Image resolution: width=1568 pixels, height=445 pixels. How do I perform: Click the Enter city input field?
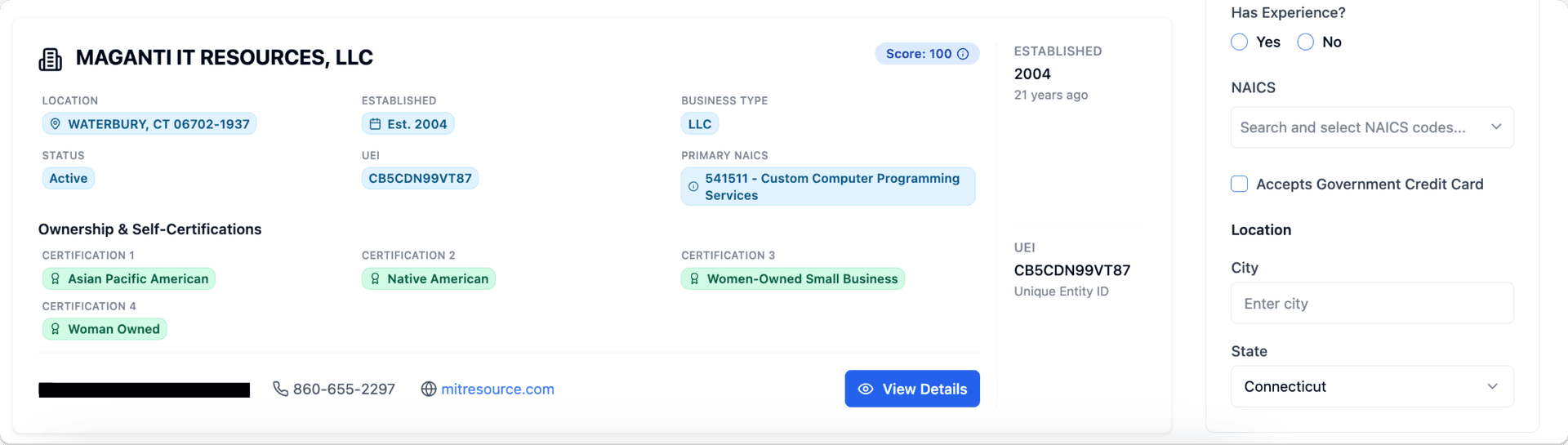point(1371,303)
